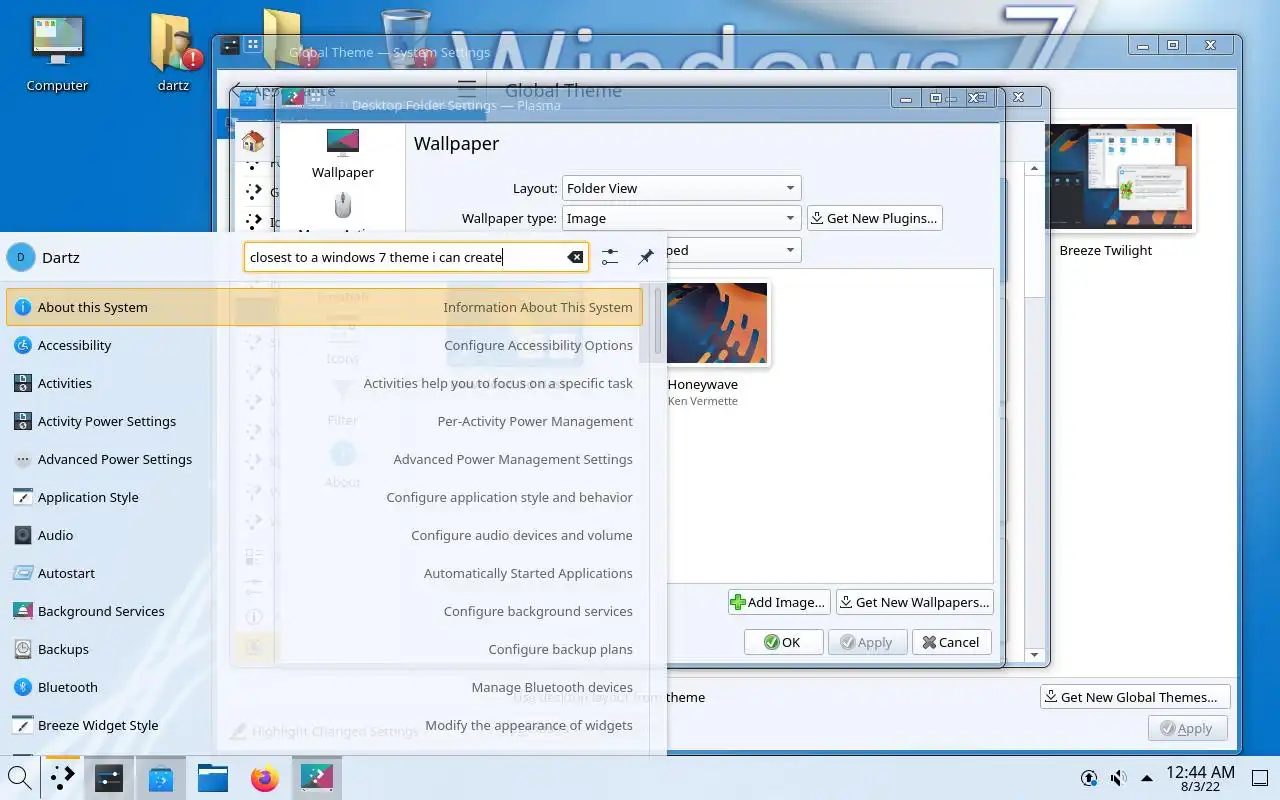Viewport: 1280px width, 800px height.
Task: Click the Add Image button
Action: tap(779, 602)
